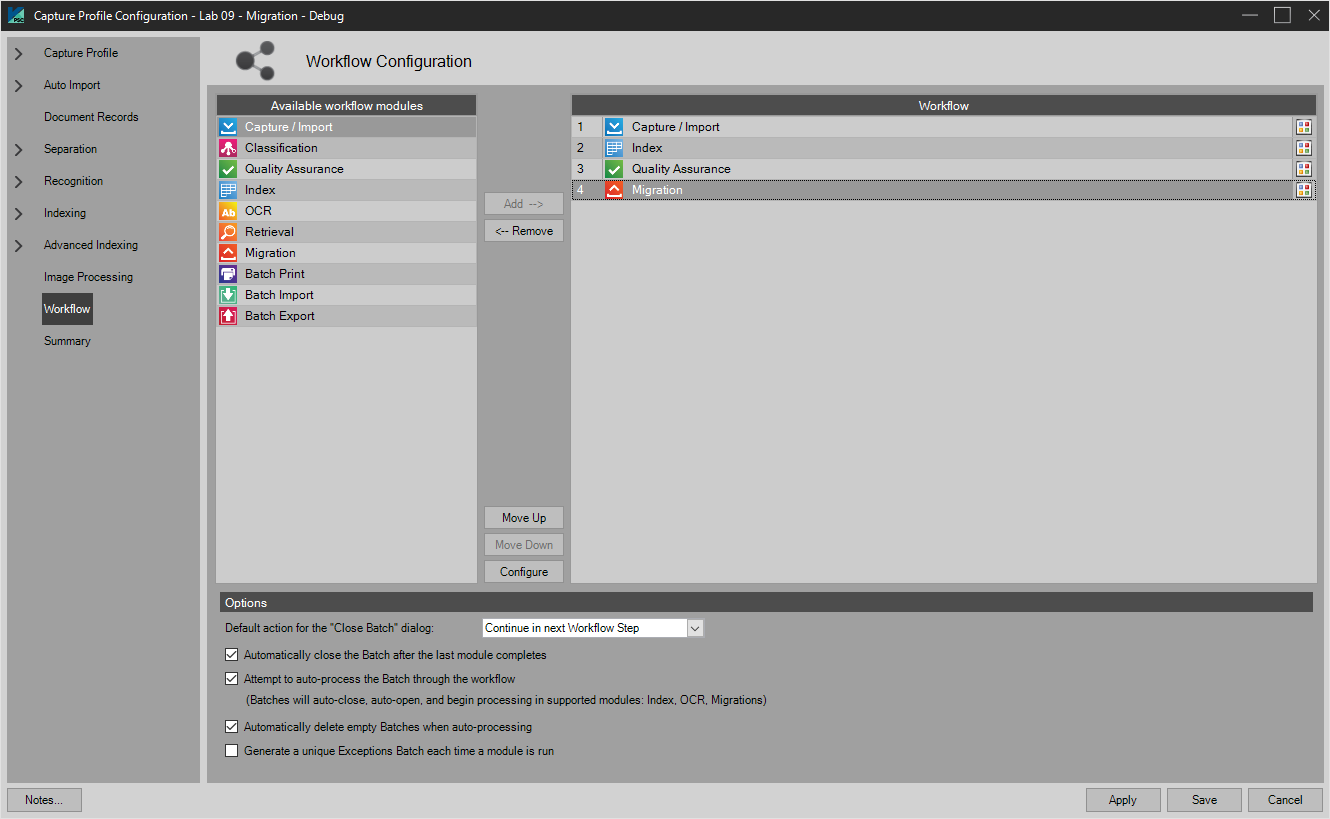Save the capture profile configuration

point(1204,800)
